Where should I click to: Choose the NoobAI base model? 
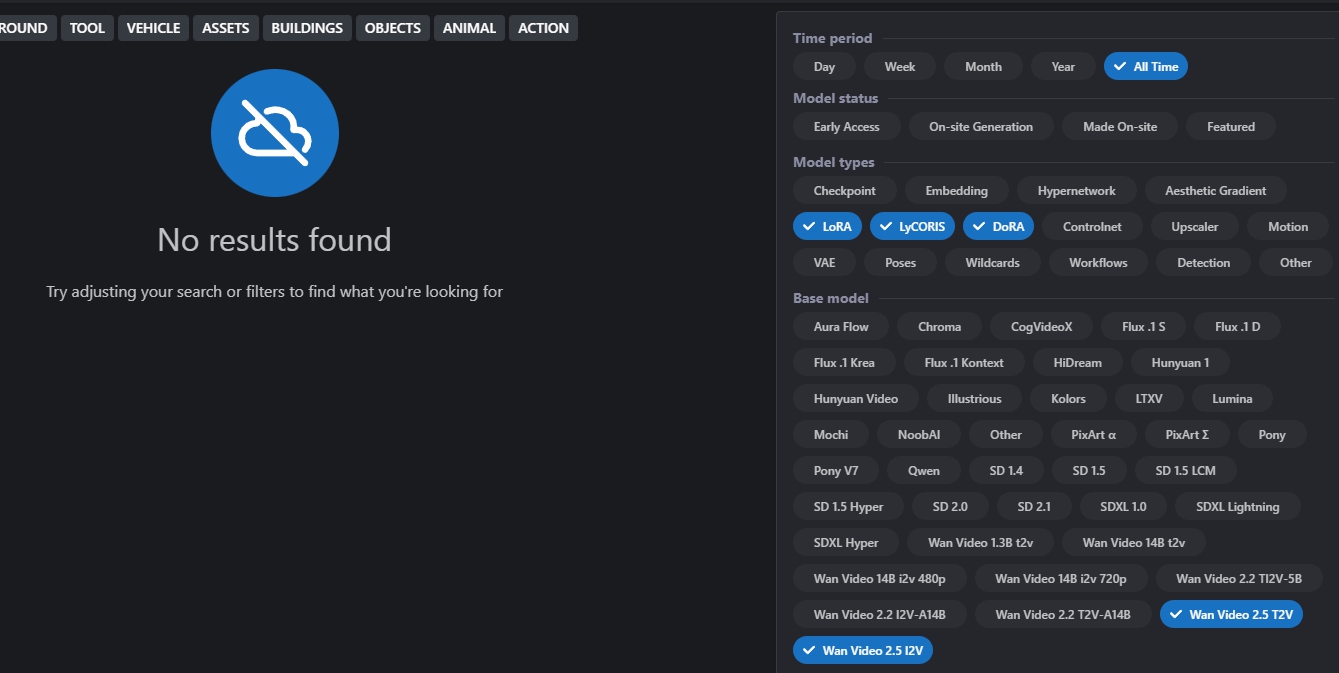coord(919,435)
